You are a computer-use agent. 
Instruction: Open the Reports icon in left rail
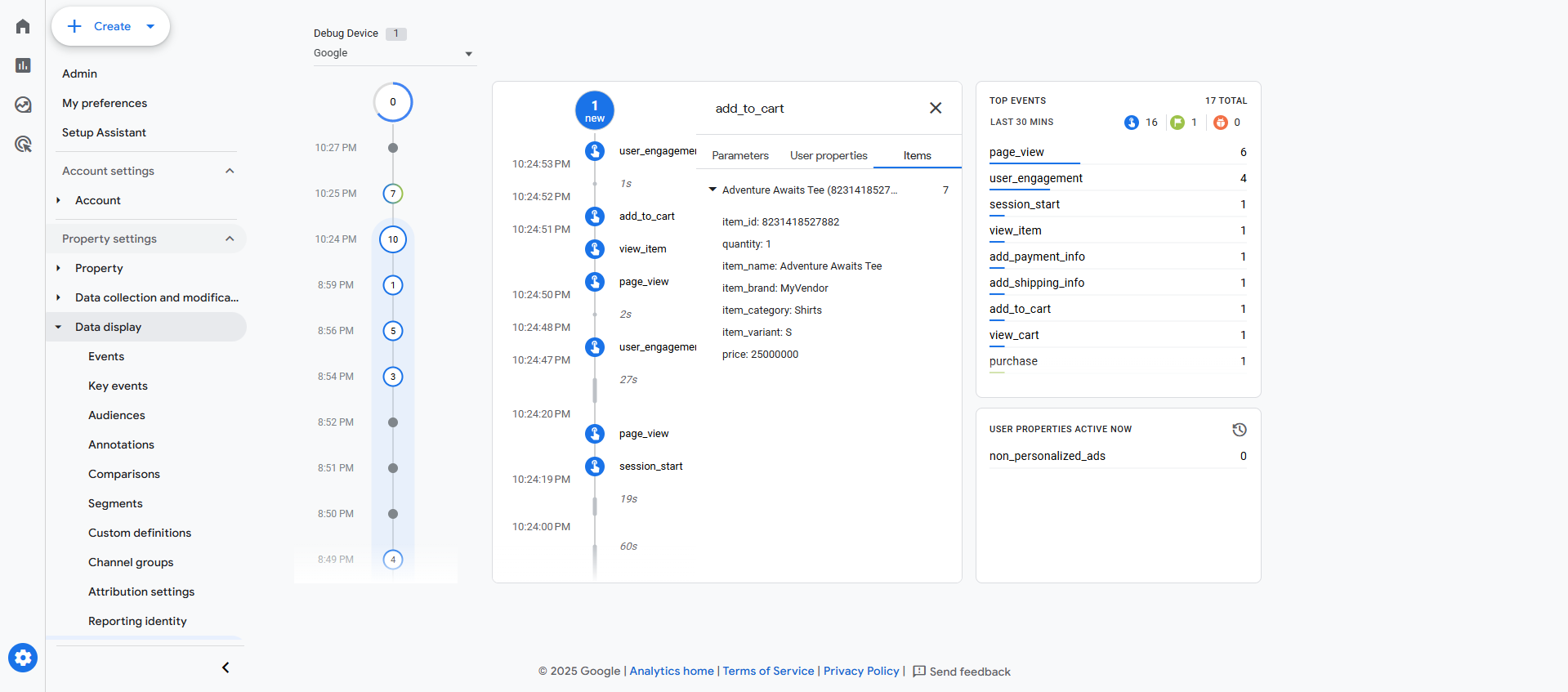click(23, 65)
